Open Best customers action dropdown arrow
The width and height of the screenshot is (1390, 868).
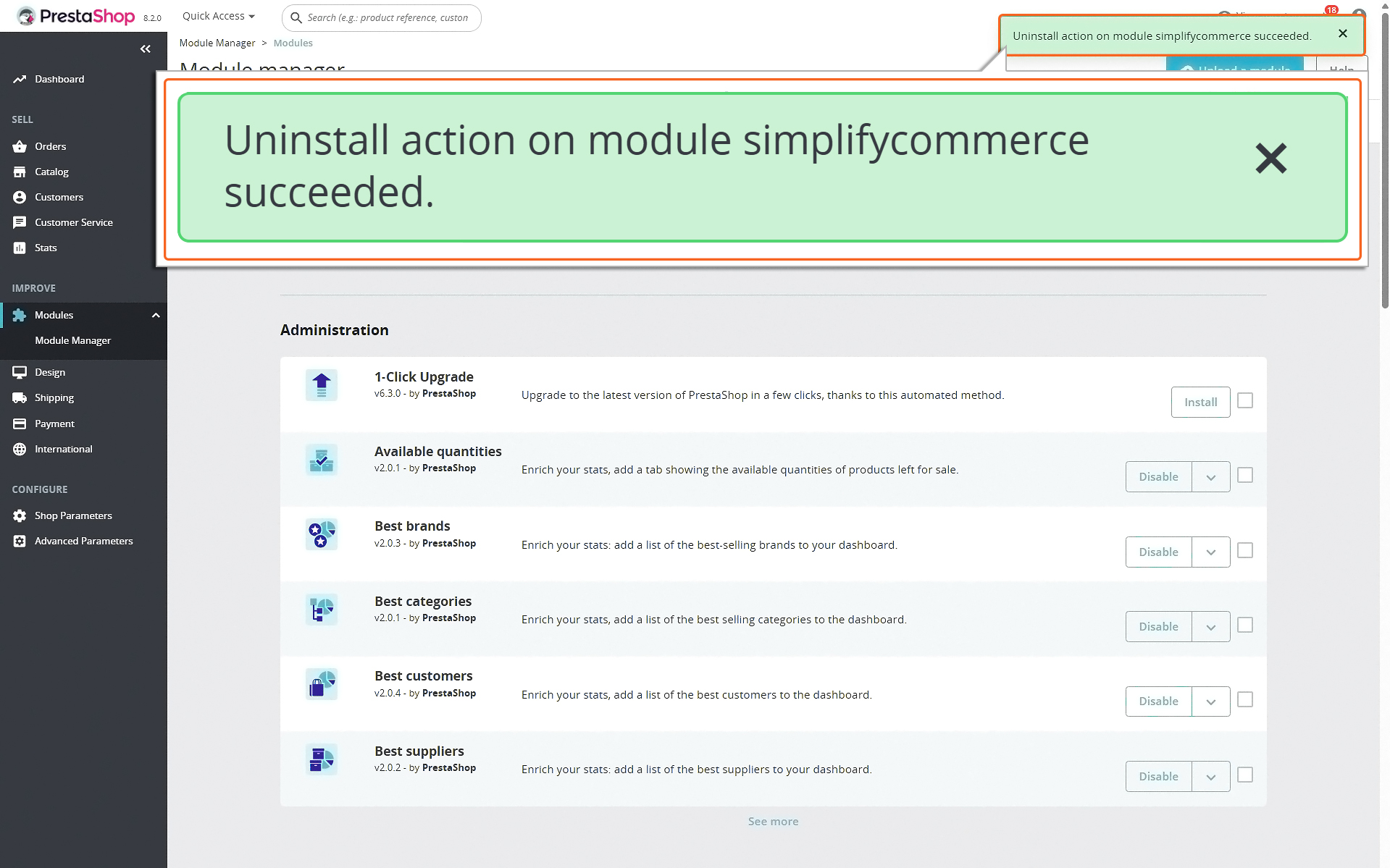click(1211, 701)
